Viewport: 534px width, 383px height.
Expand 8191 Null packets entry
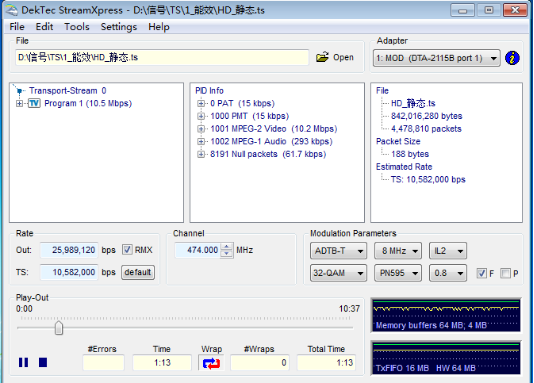(201, 154)
